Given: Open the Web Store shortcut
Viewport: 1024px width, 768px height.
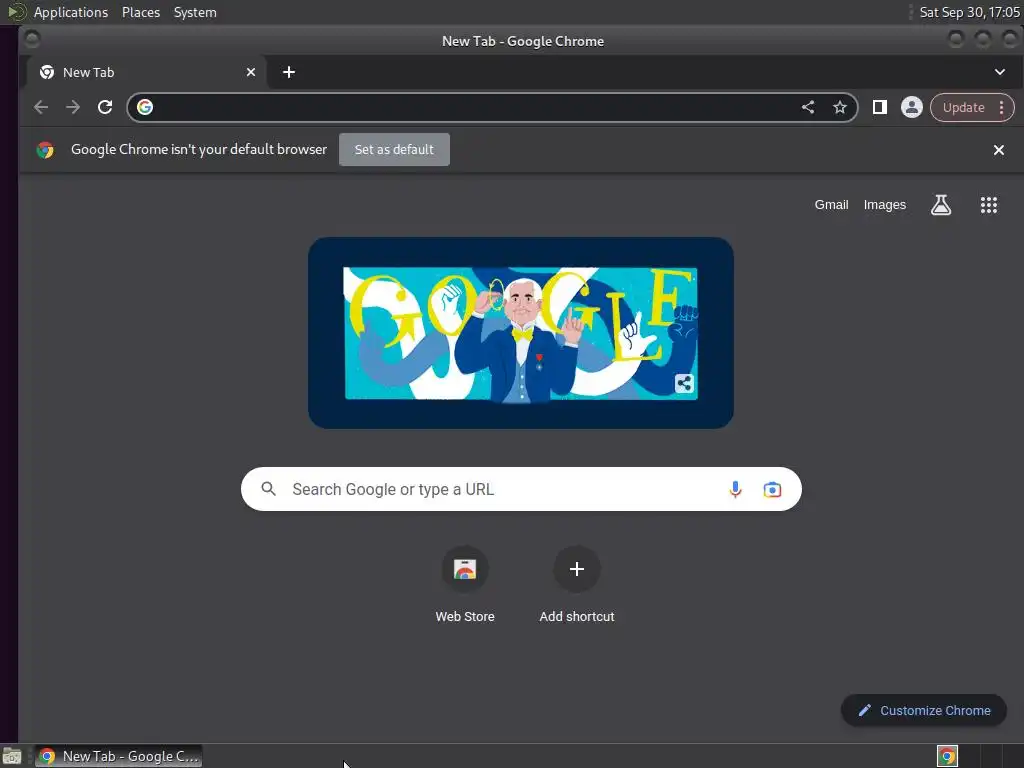Looking at the screenshot, I should (x=465, y=585).
